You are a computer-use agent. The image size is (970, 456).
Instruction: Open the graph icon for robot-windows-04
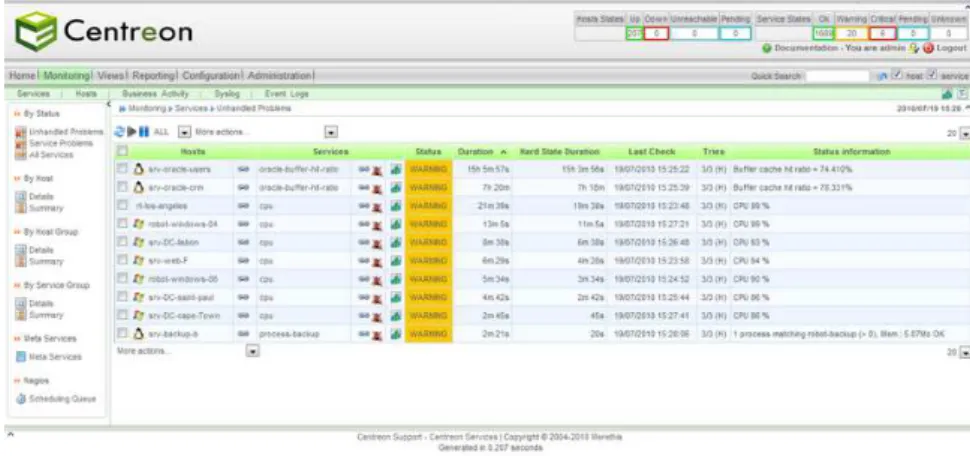coord(396,224)
